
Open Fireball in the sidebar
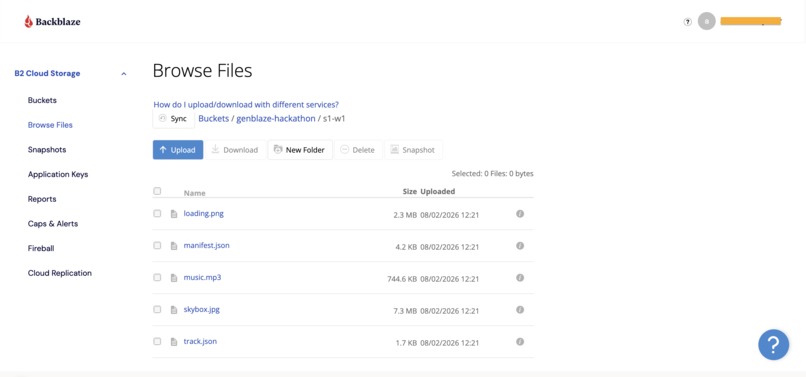click(41, 248)
